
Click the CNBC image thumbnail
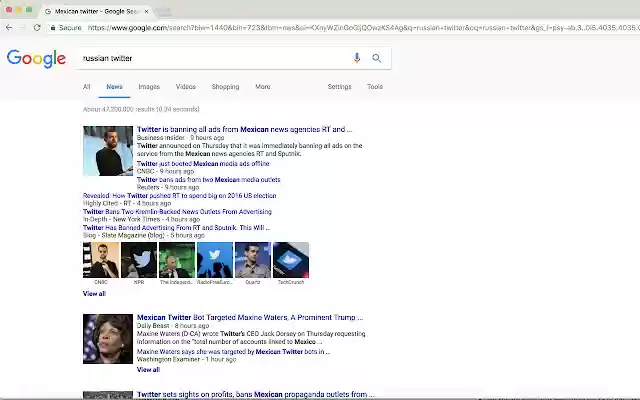[101, 260]
